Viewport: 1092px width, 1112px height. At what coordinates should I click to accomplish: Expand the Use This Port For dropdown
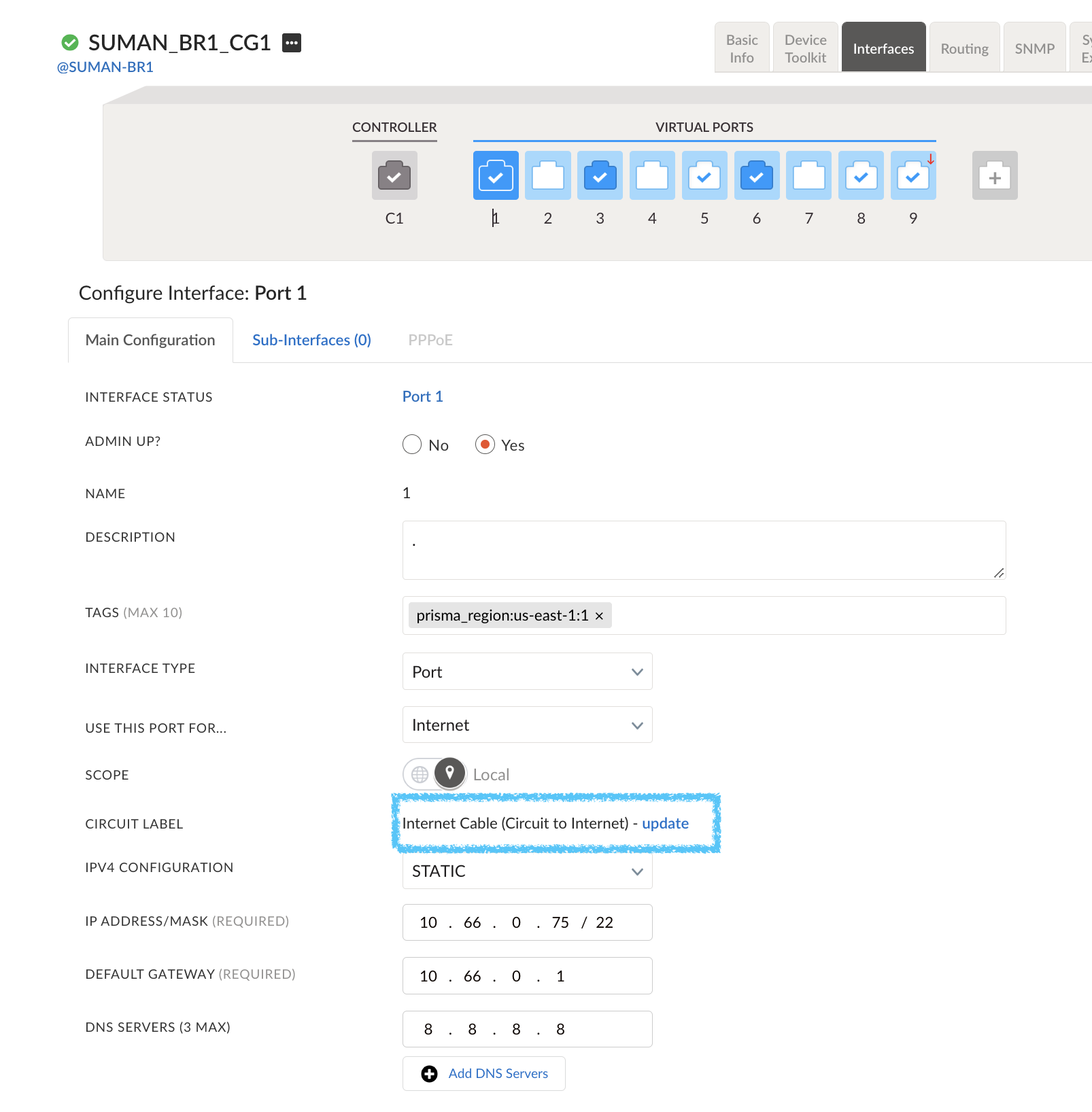click(x=527, y=725)
